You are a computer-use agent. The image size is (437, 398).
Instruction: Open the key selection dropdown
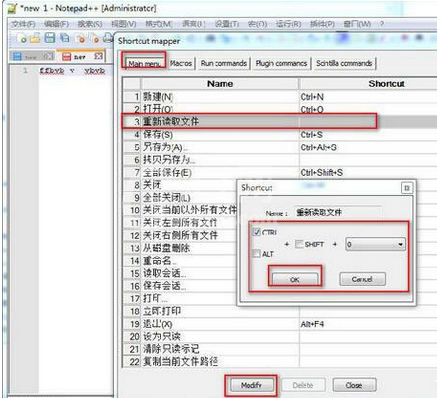click(x=376, y=244)
